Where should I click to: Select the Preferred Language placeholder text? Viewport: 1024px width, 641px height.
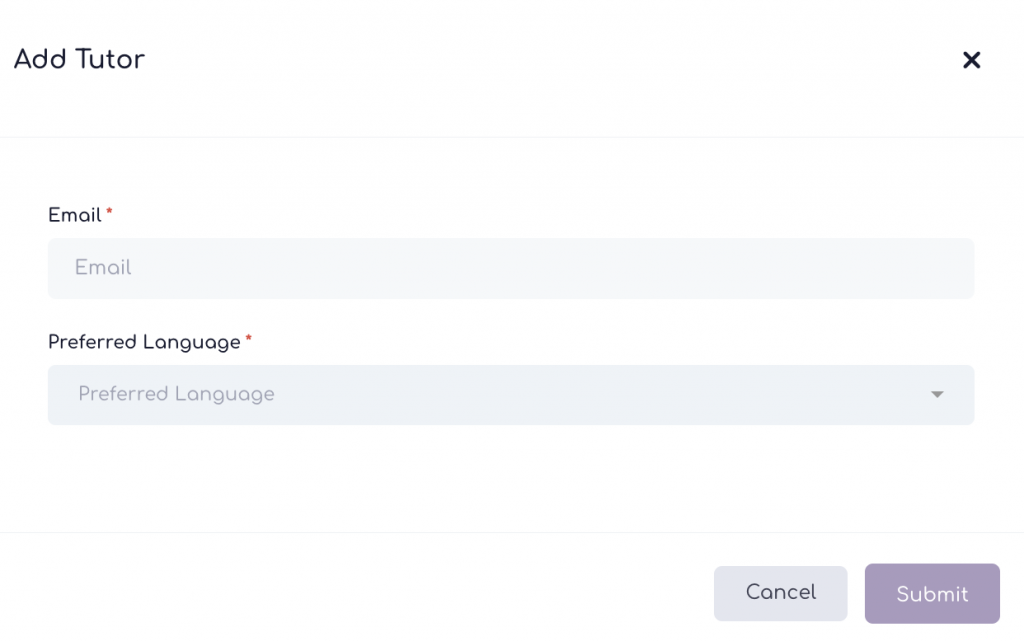click(176, 395)
